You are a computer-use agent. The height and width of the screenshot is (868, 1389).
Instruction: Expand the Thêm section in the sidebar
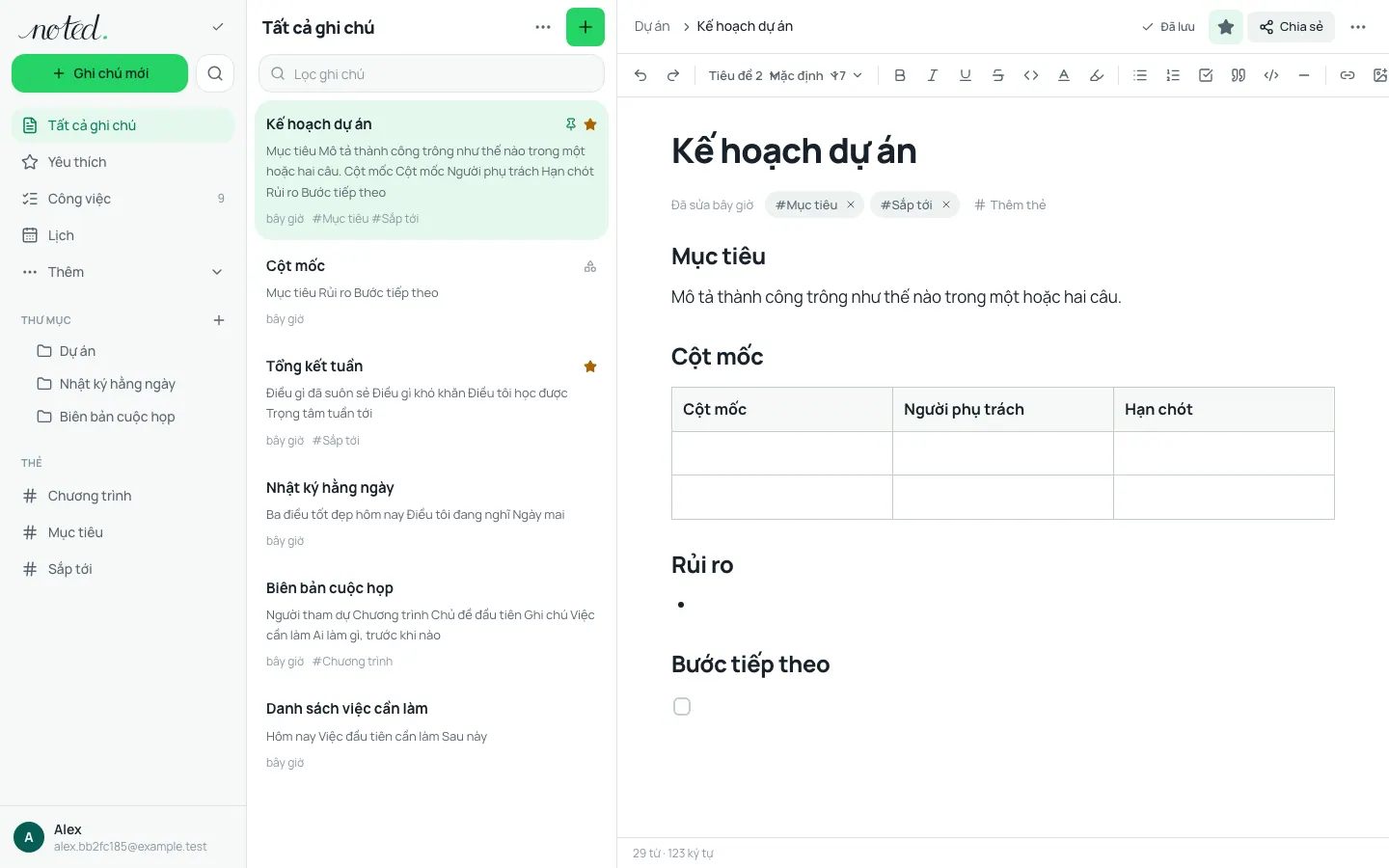pos(123,272)
